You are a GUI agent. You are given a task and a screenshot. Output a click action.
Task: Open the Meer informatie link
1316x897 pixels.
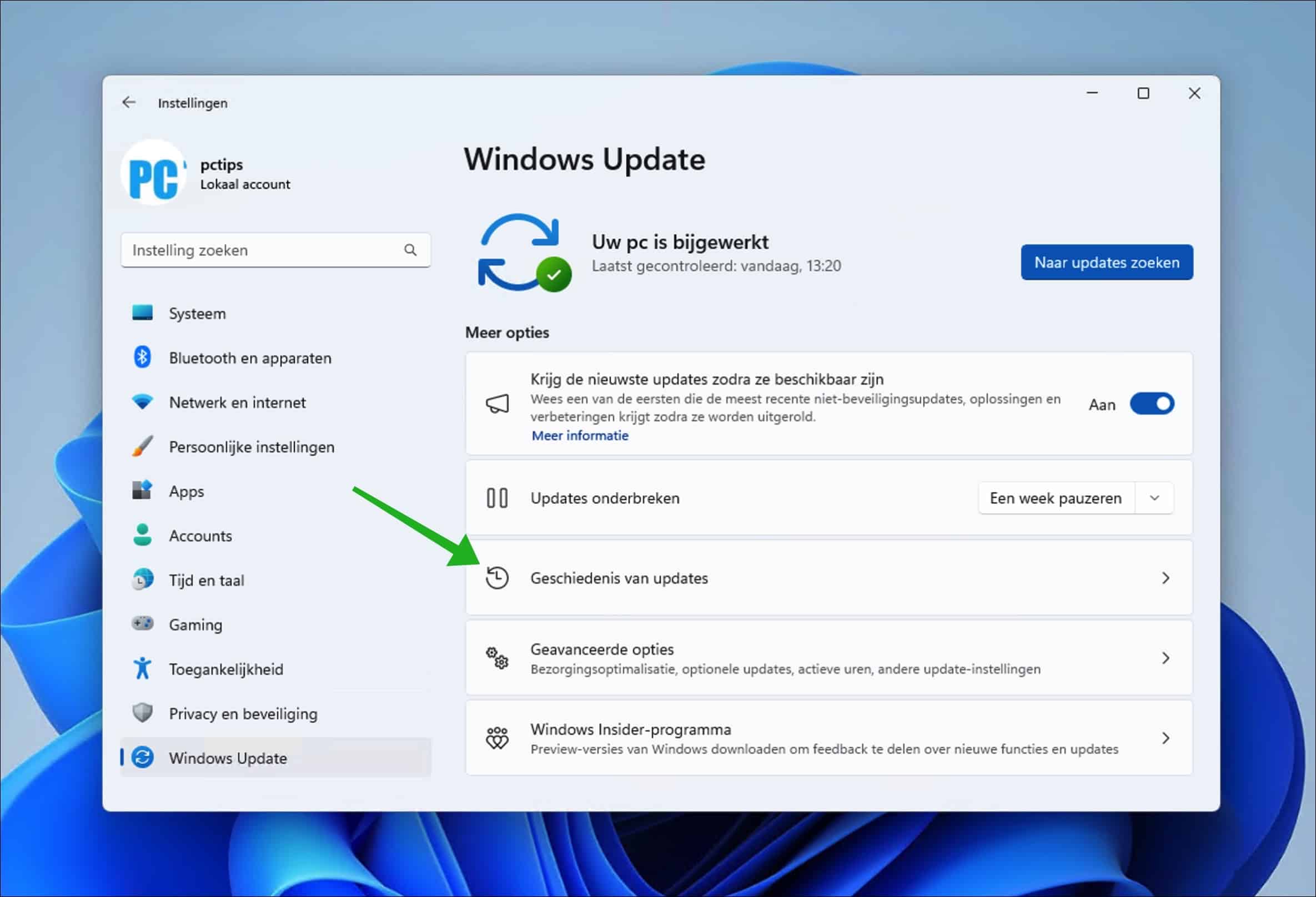pos(580,435)
